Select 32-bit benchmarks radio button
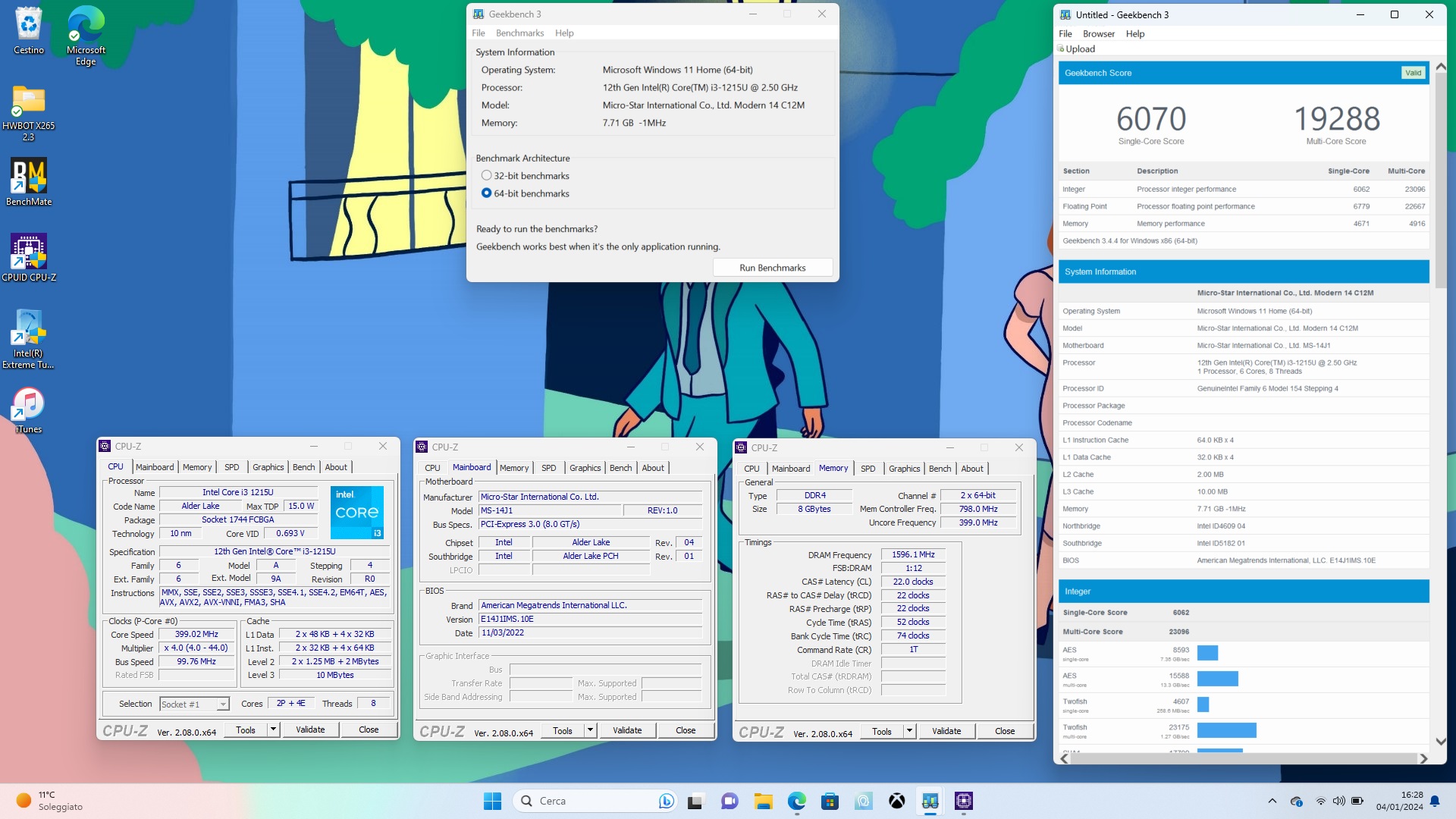This screenshot has height=819, width=1456. [487, 175]
